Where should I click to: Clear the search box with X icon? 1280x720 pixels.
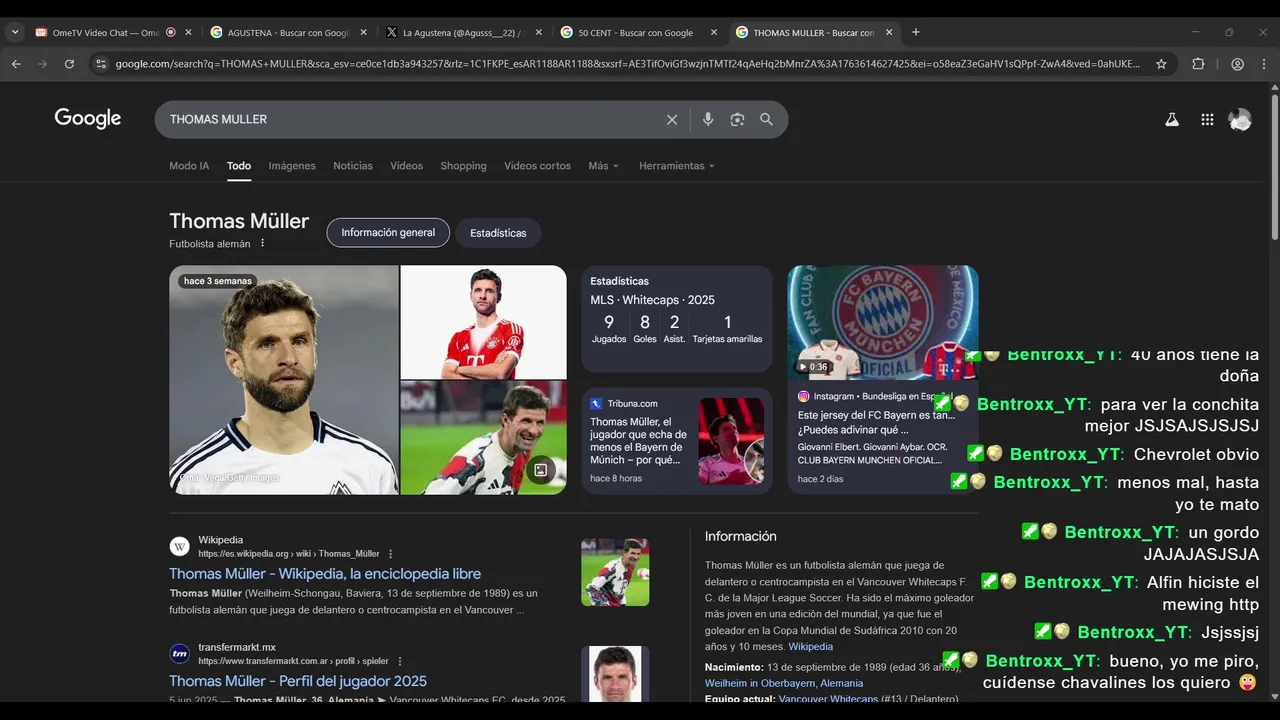pos(672,119)
